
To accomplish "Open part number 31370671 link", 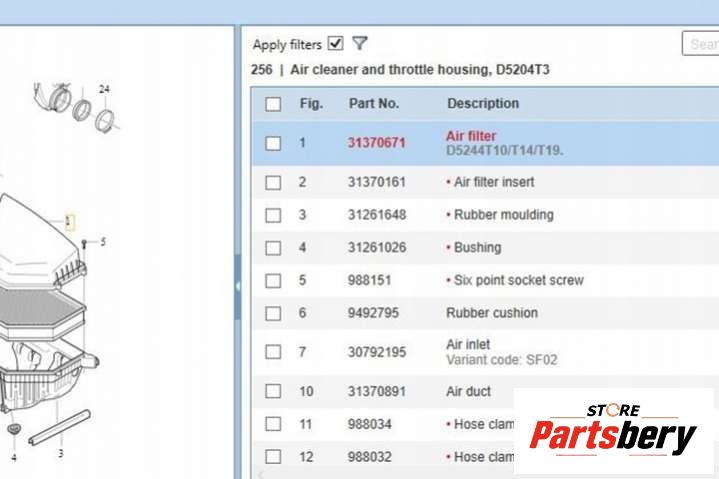I will (376, 143).
